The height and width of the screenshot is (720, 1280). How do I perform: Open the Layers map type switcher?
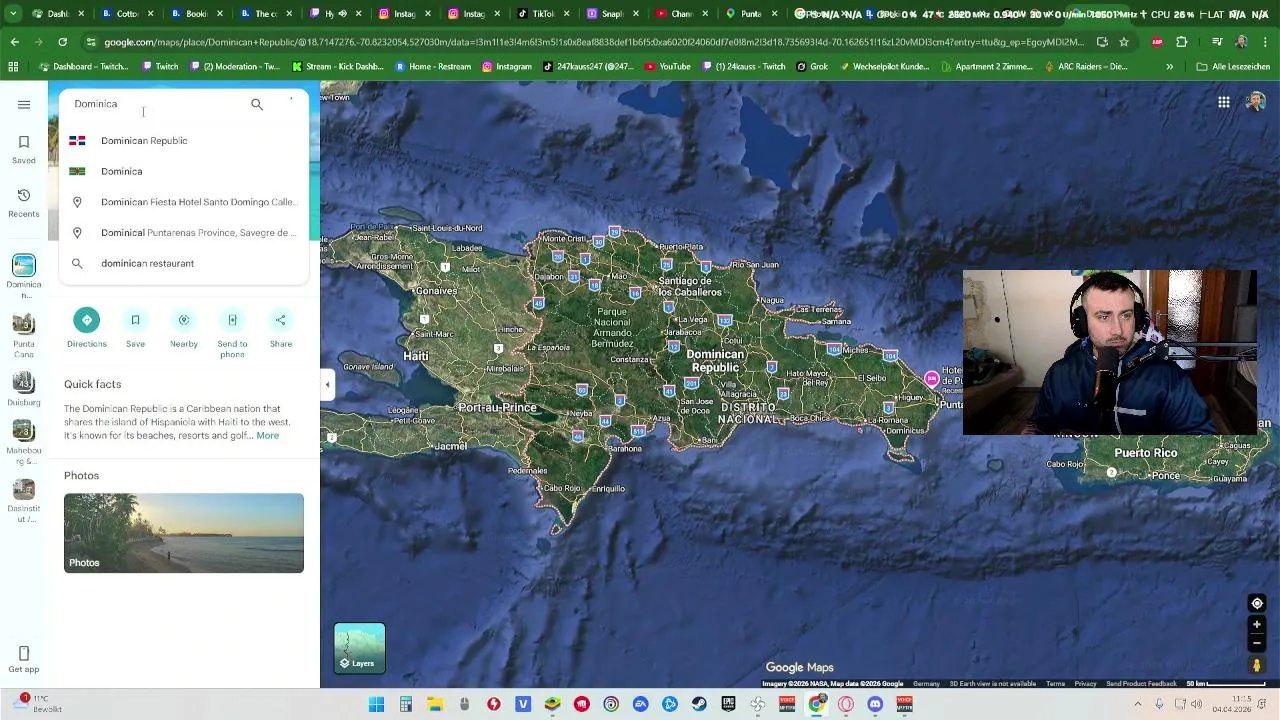(360, 648)
